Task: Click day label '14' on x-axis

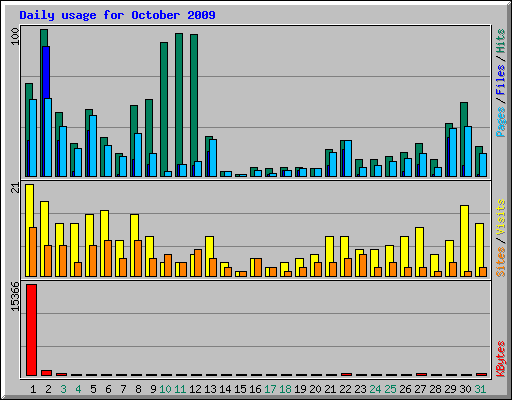Action: click(x=225, y=389)
